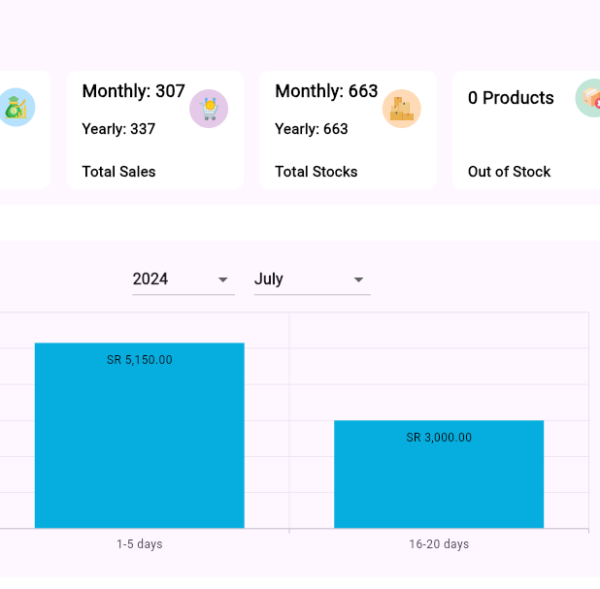Click the Out of Stock package icon
Viewport: 600px width, 589px height.
[590, 99]
